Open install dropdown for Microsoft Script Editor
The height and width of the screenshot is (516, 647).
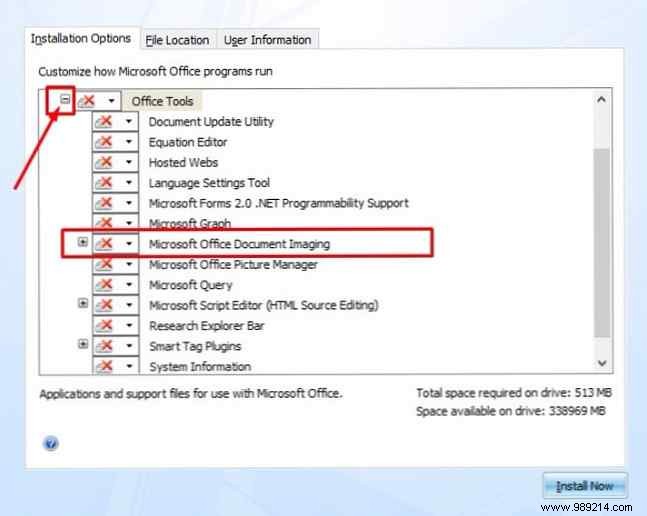(129, 305)
